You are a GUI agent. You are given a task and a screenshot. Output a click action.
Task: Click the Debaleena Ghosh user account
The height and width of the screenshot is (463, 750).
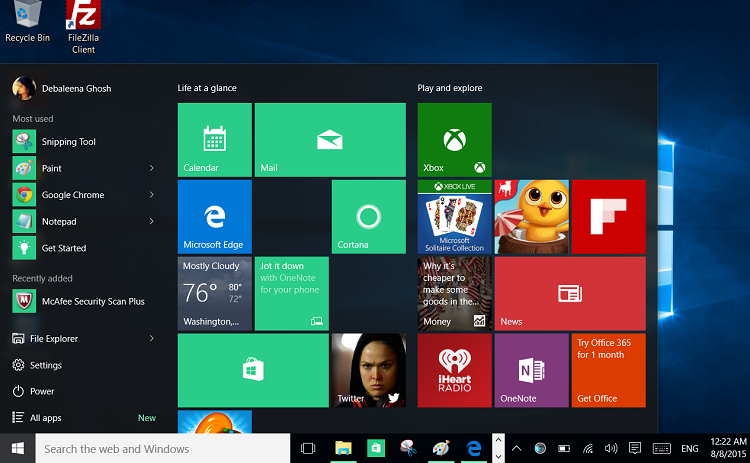62,88
